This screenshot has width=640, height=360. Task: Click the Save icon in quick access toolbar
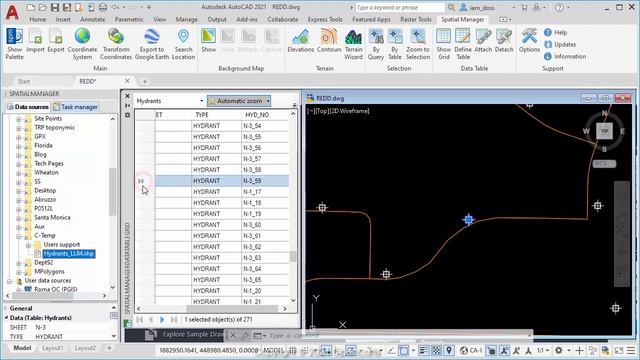54,7
